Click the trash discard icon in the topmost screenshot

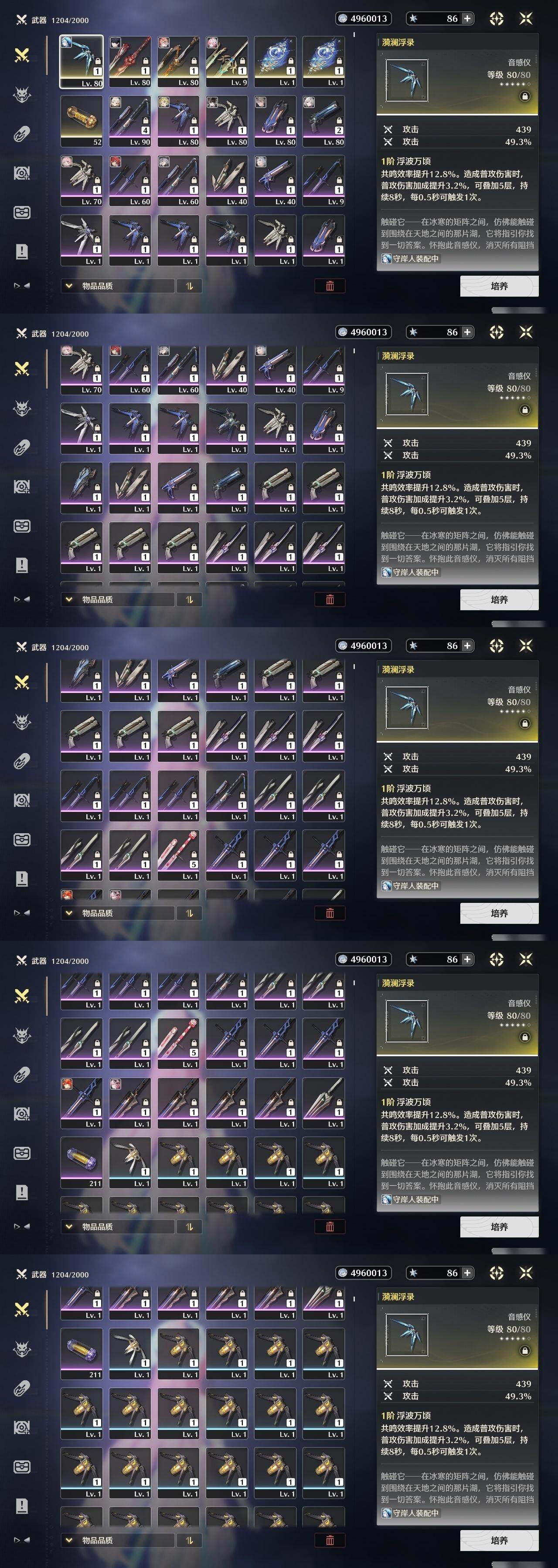click(x=330, y=285)
